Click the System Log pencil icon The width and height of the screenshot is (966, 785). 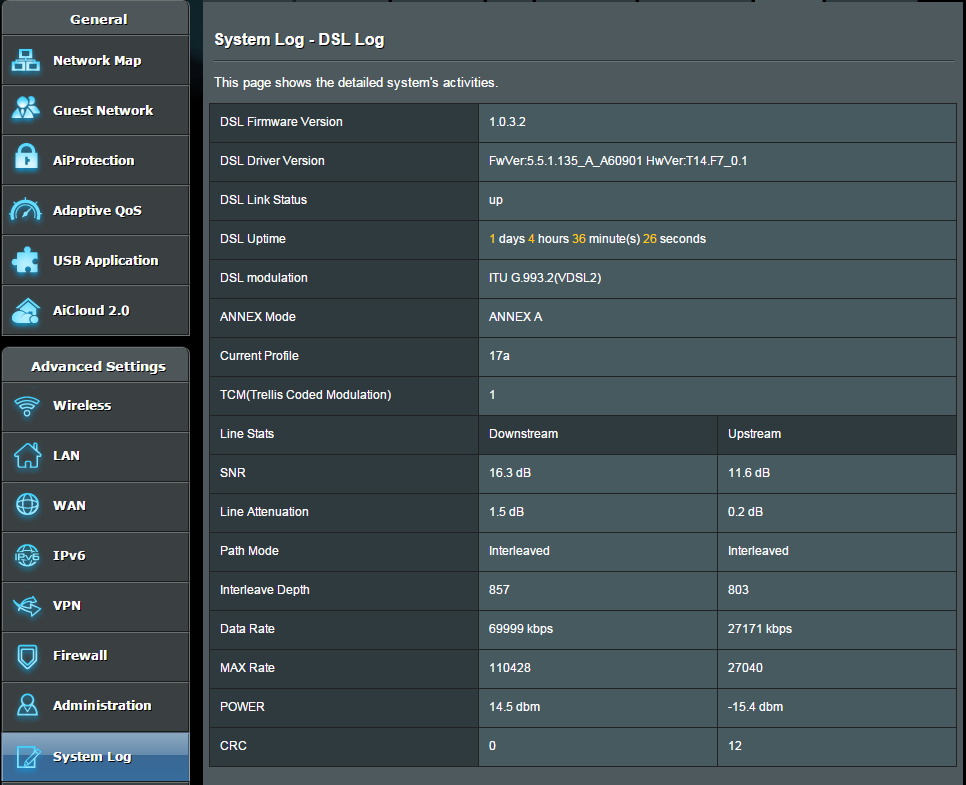tap(28, 757)
